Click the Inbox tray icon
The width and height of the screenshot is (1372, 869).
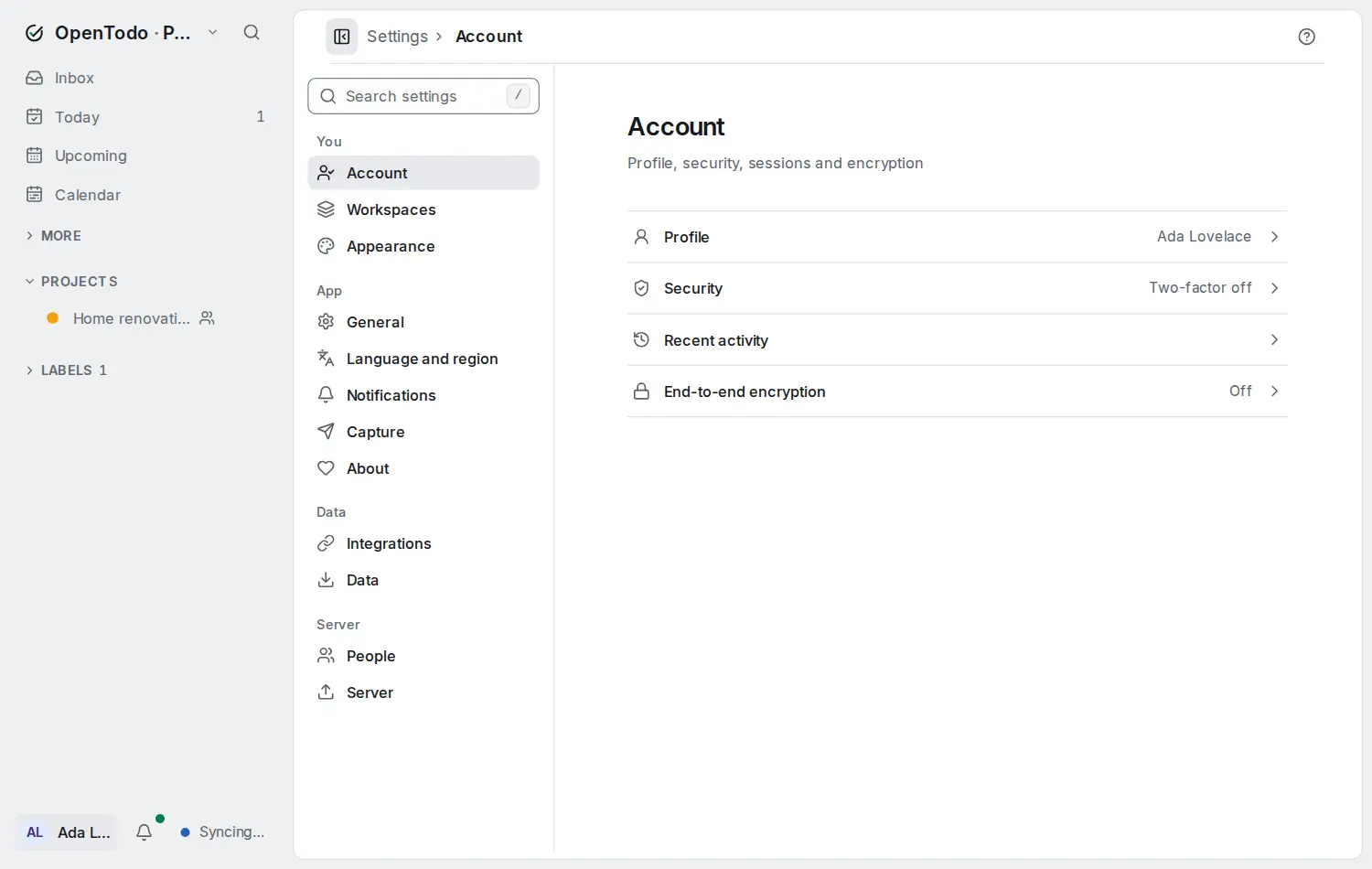[x=35, y=78]
